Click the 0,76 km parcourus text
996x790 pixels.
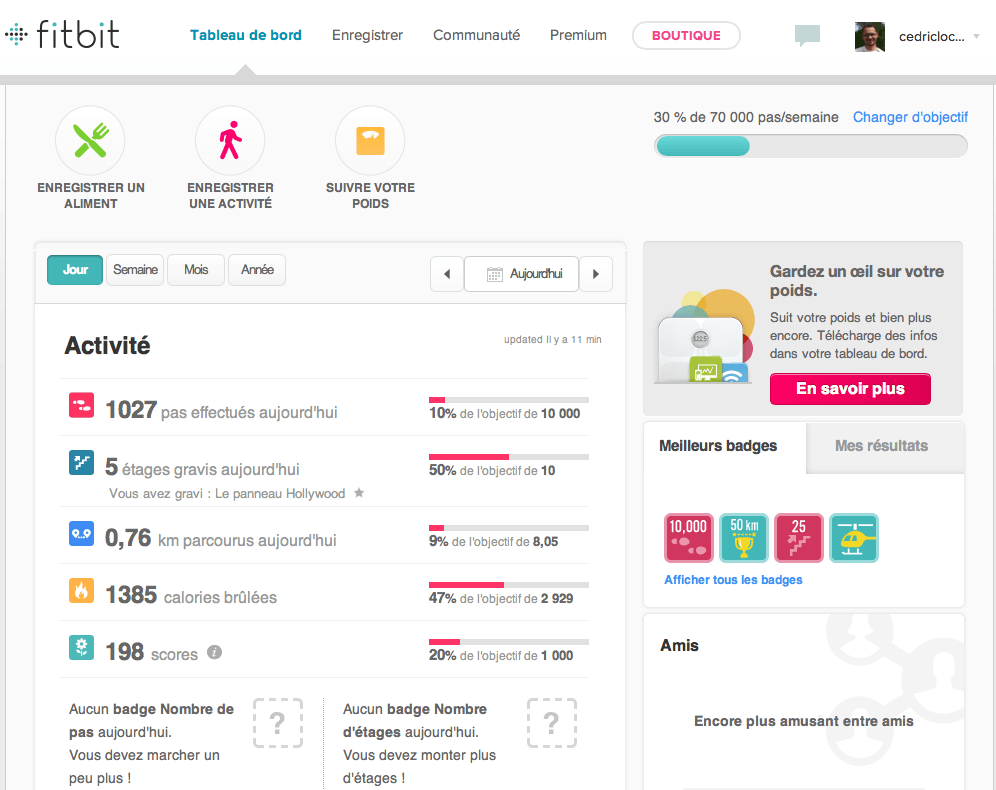pos(220,539)
